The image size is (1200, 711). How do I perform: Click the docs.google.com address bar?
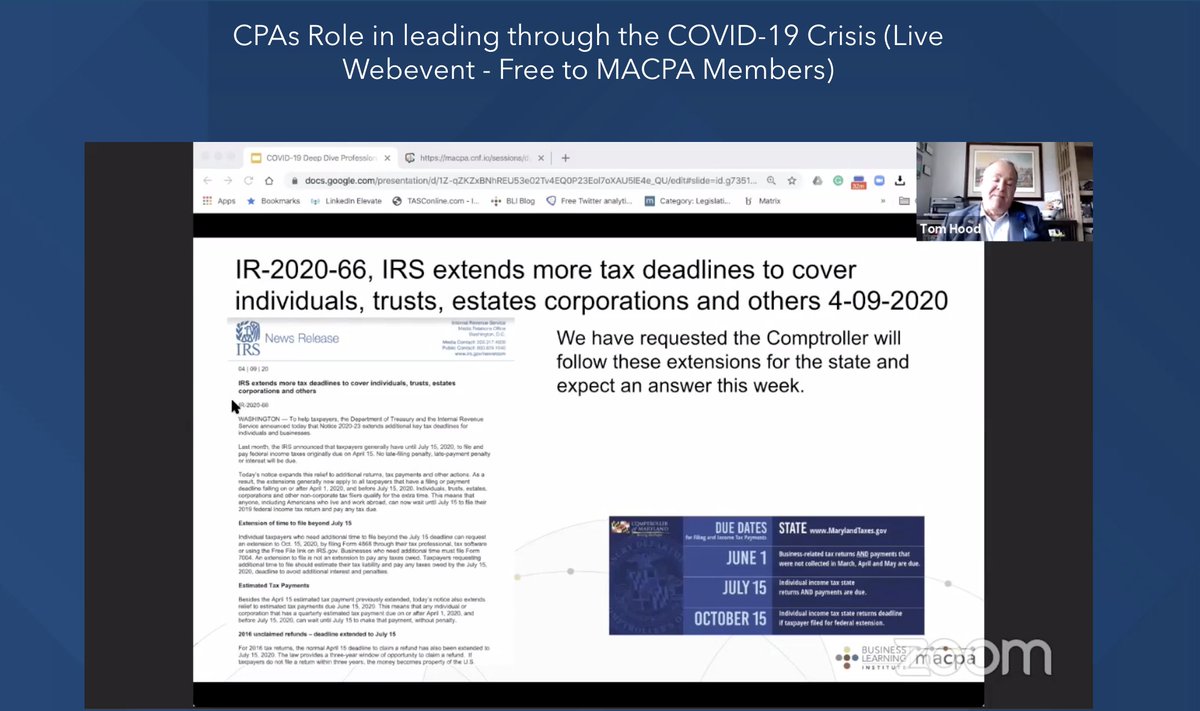pos(542,181)
